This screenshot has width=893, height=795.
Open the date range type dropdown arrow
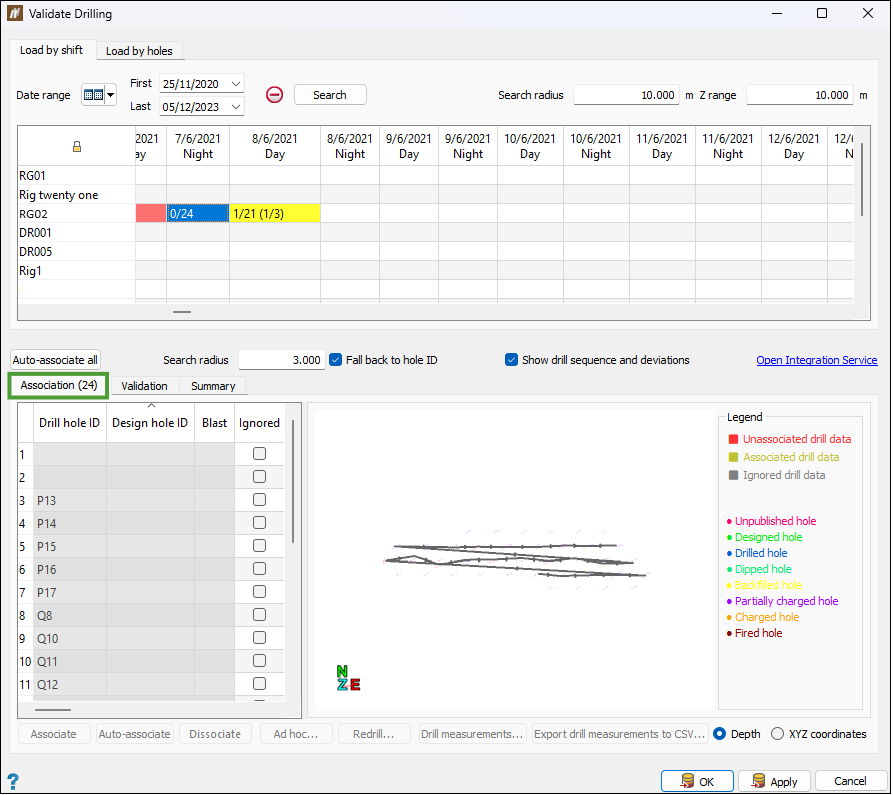tap(111, 95)
